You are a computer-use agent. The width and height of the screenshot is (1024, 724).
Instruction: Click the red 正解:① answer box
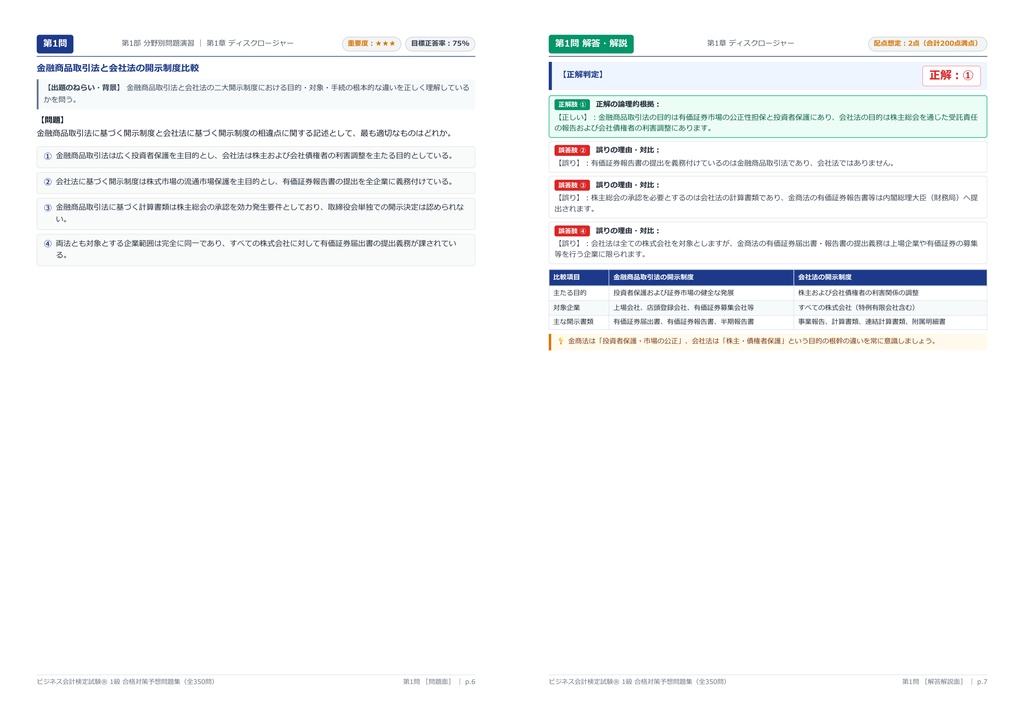(951, 76)
